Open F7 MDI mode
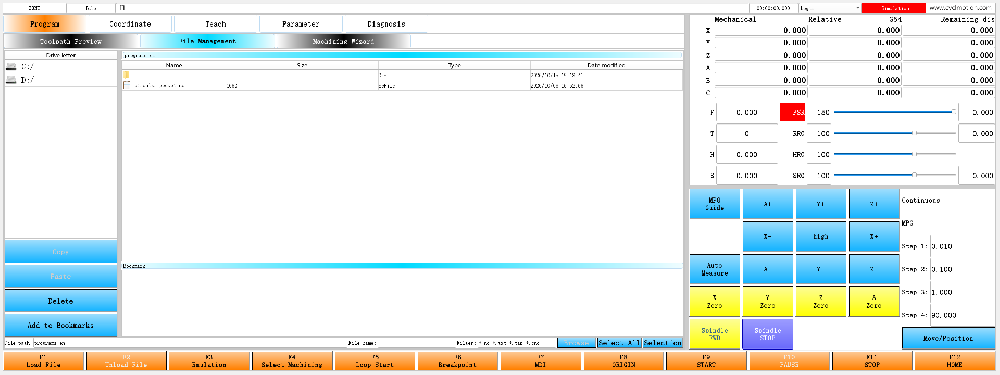 click(x=541, y=362)
